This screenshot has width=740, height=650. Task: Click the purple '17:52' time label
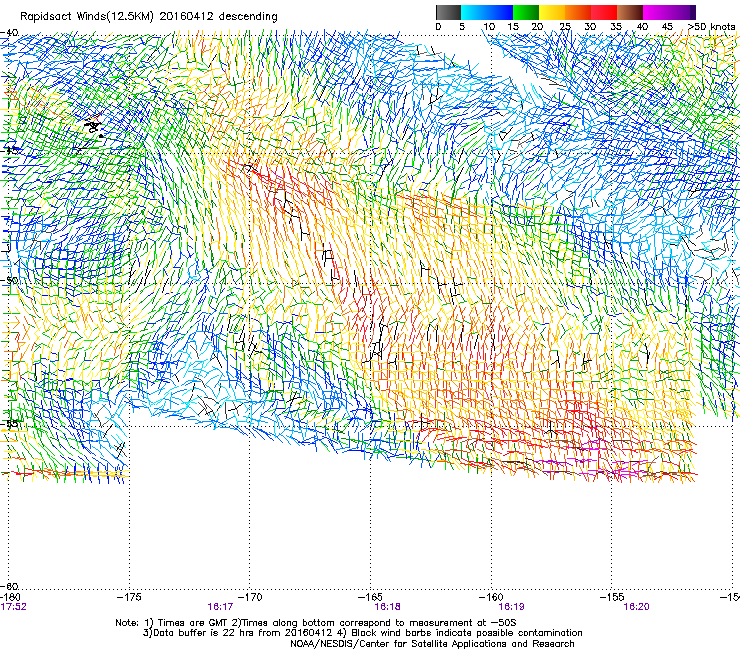tap(14, 607)
